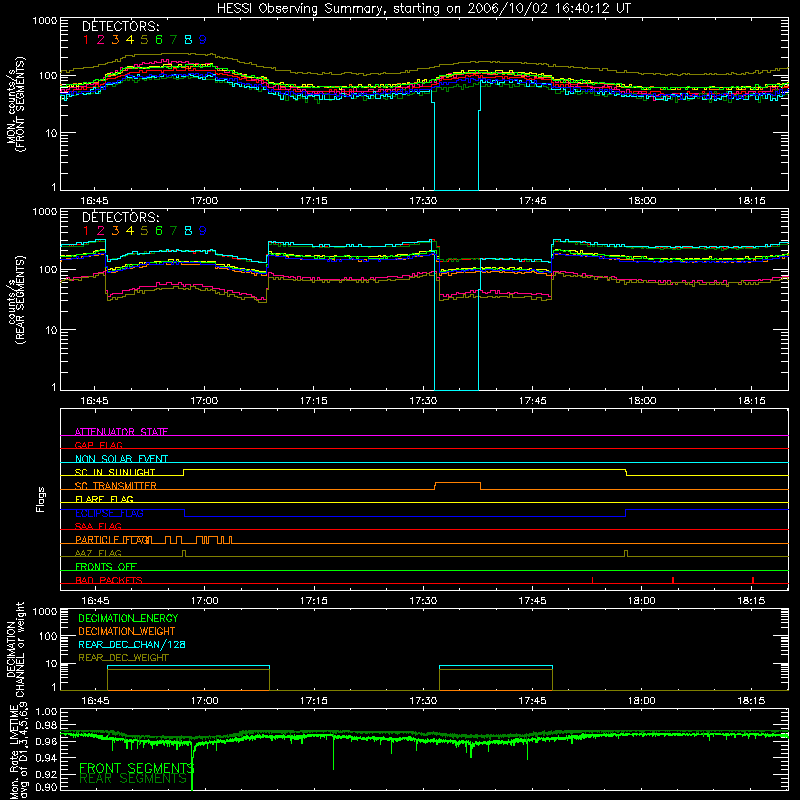Click the ECLIPSE_FLAG label

pos(109,513)
